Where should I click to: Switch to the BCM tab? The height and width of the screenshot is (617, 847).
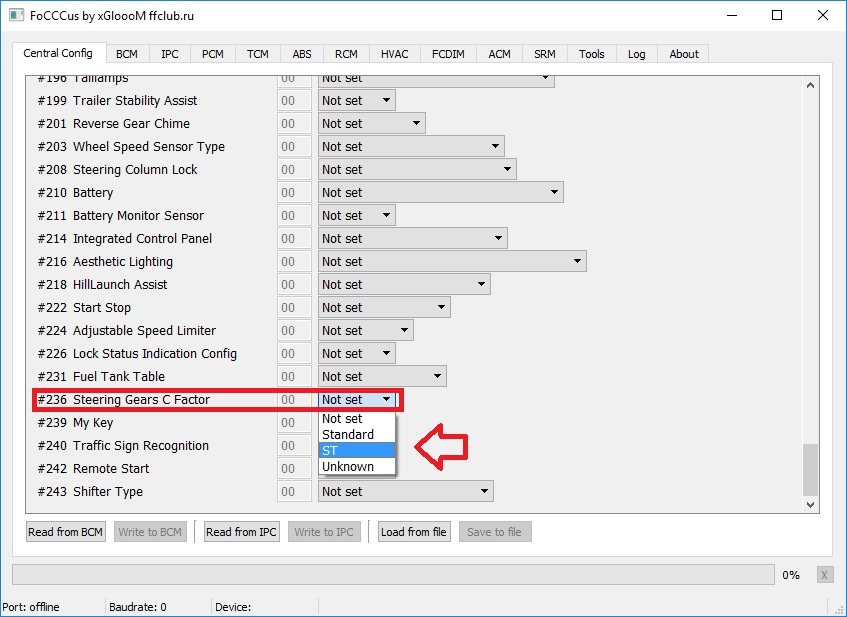127,54
